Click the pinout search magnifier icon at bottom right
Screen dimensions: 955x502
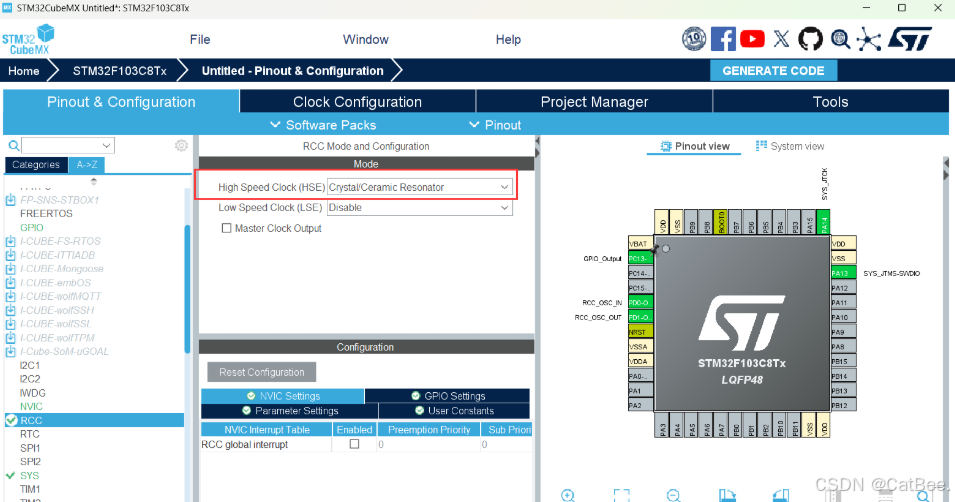click(925, 495)
